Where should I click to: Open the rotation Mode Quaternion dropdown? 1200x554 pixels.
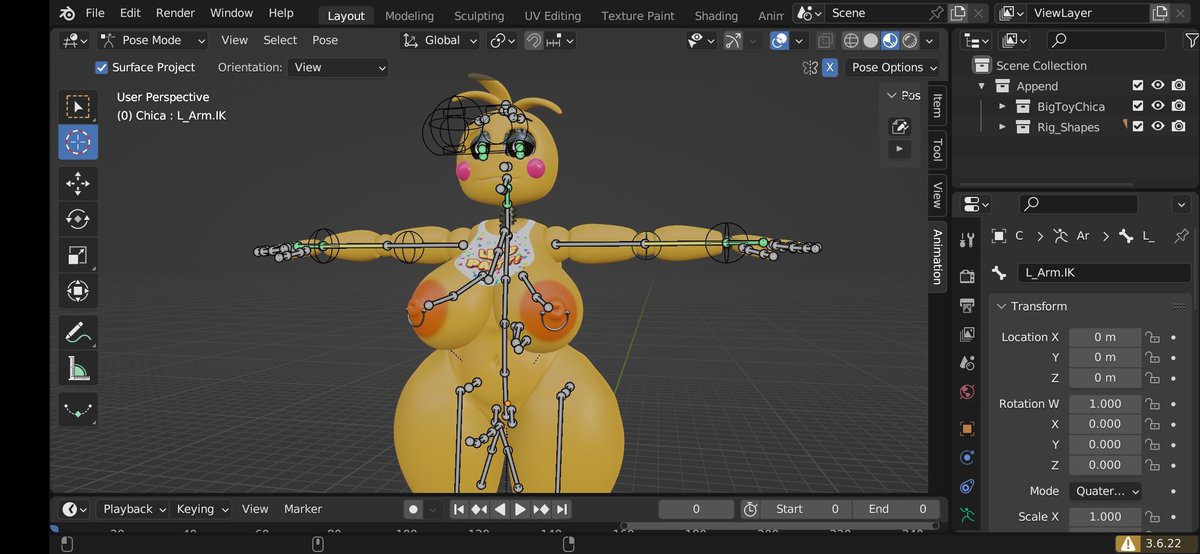tap(1106, 491)
